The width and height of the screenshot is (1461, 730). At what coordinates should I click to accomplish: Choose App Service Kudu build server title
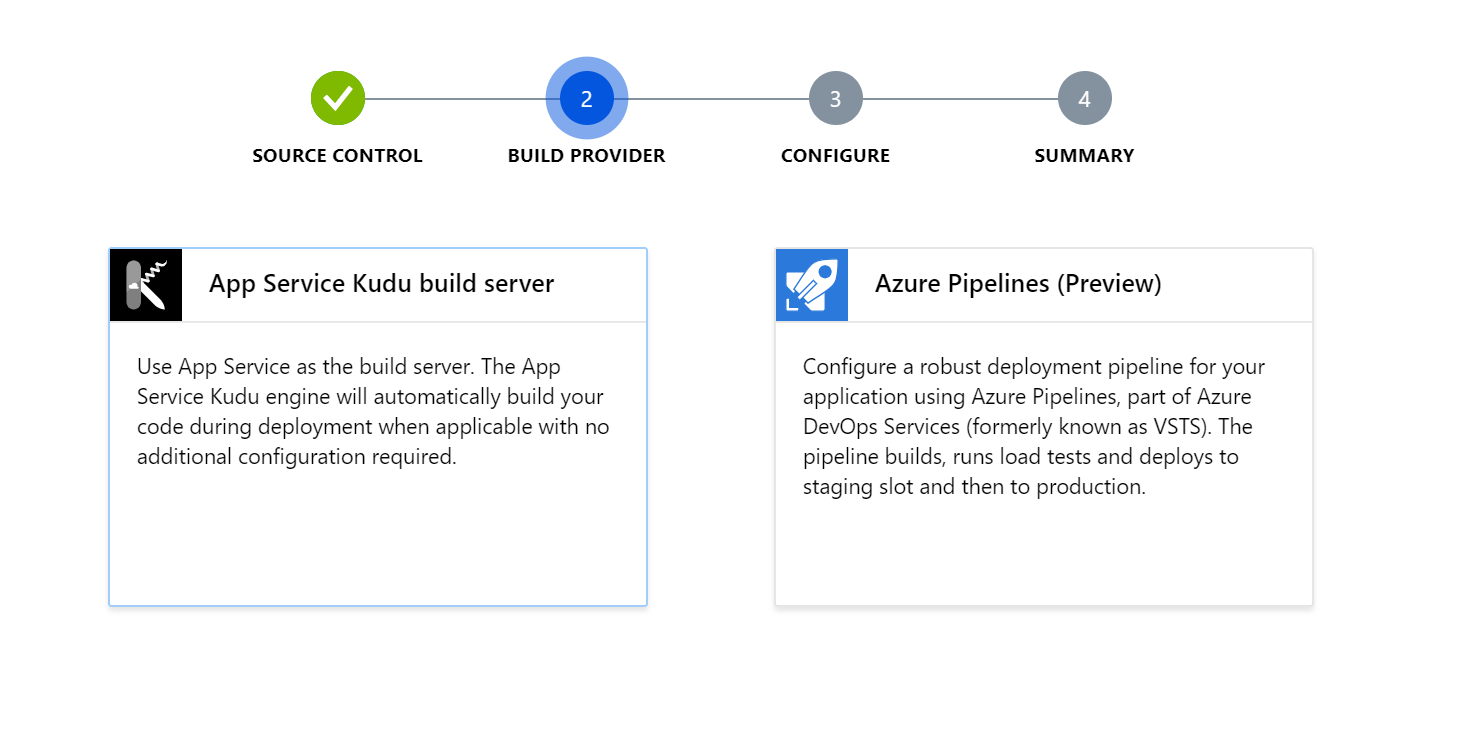381,284
